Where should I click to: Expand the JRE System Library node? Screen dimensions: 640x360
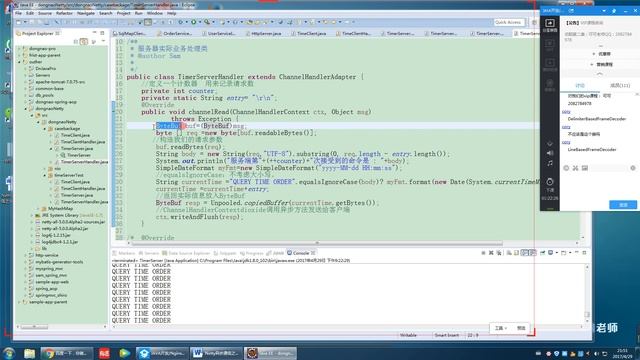coord(32,215)
